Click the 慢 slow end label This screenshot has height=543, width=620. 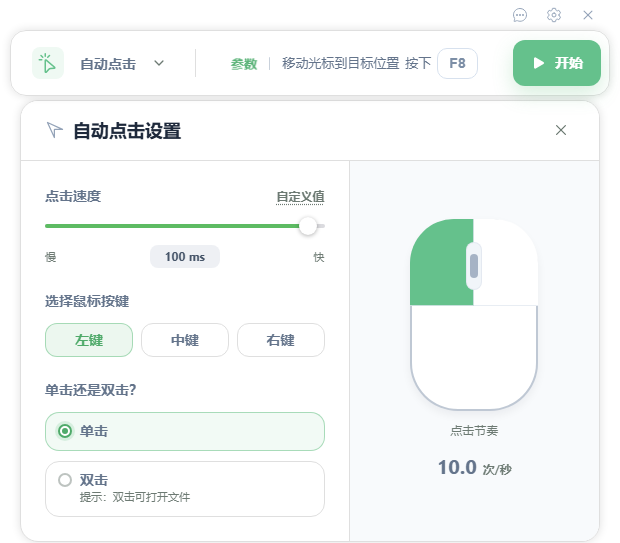[51, 257]
